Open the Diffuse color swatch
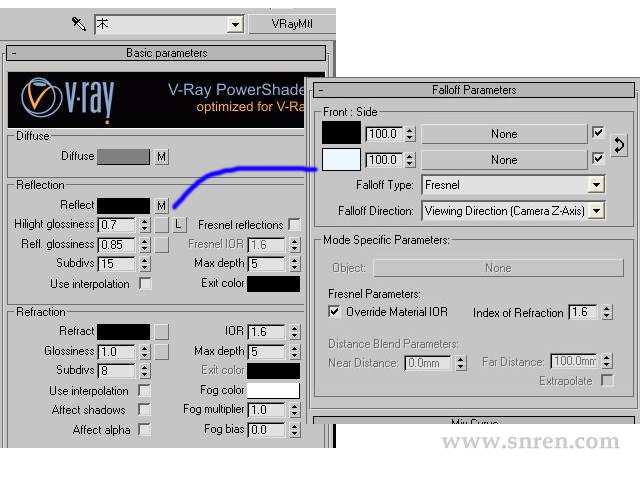The image size is (640, 480). [x=123, y=157]
